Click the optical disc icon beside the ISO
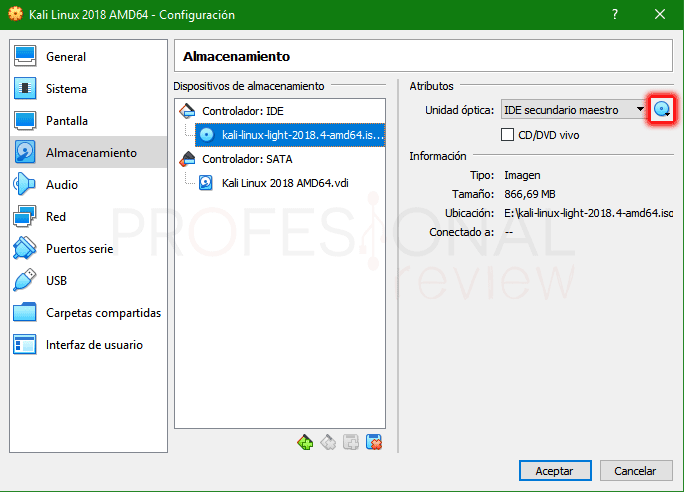684x492 pixels. pos(206,135)
